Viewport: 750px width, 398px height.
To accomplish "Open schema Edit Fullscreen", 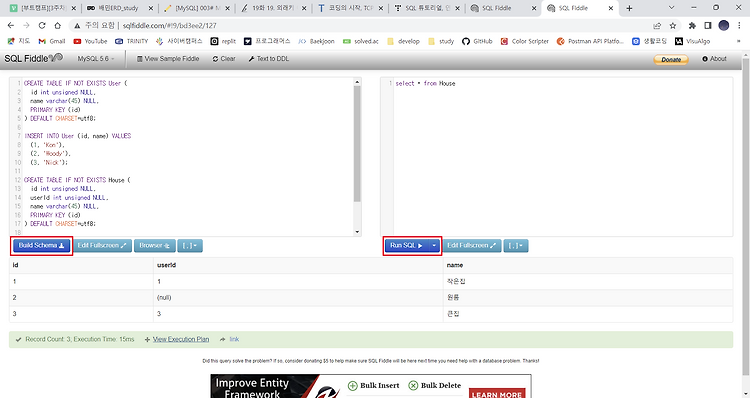I will [x=102, y=245].
